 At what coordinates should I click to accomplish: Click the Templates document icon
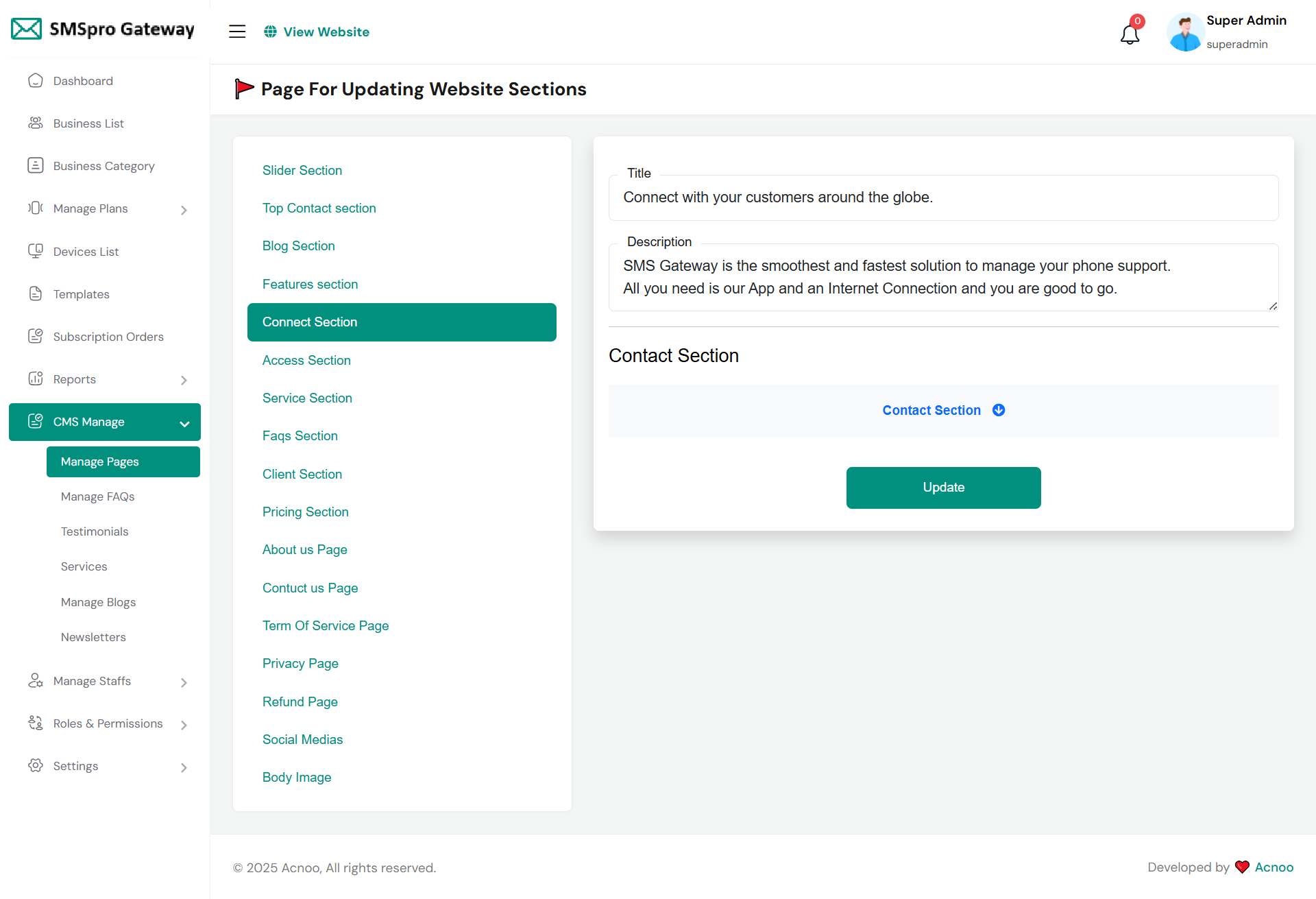click(36, 293)
